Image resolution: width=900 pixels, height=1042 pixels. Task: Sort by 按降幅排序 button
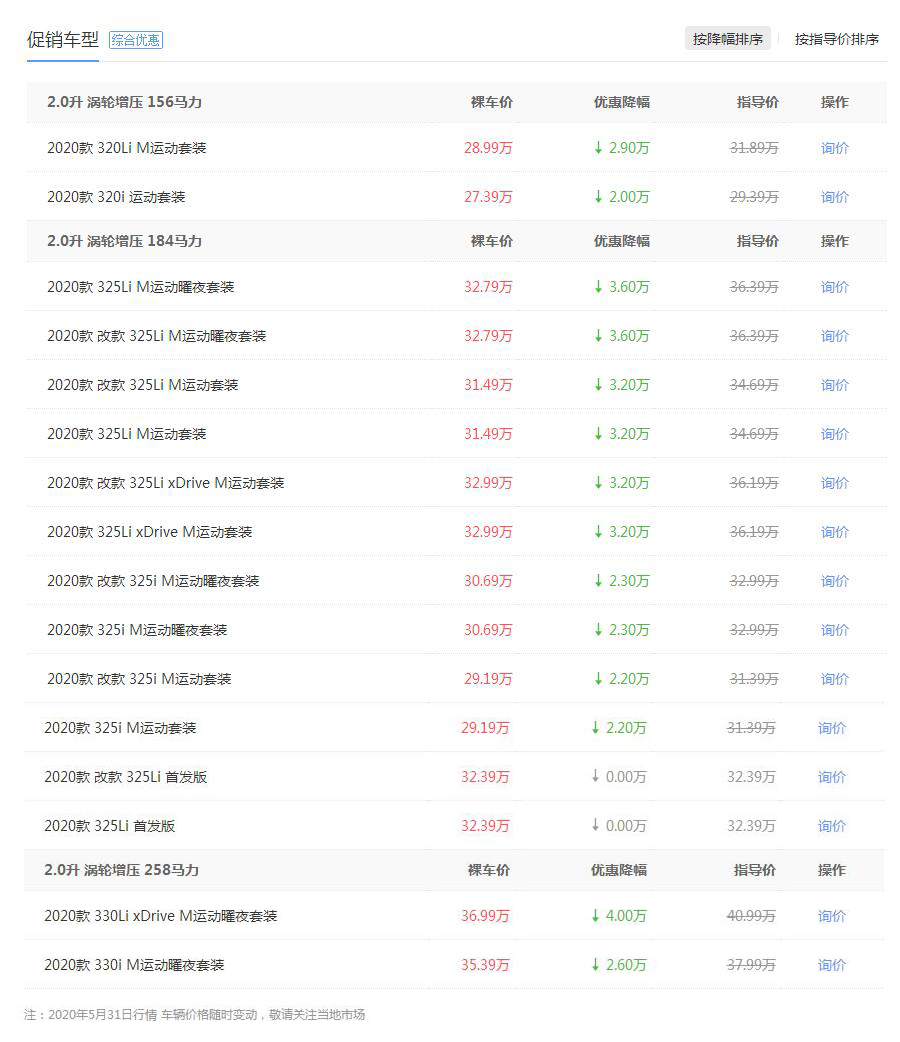(x=727, y=39)
